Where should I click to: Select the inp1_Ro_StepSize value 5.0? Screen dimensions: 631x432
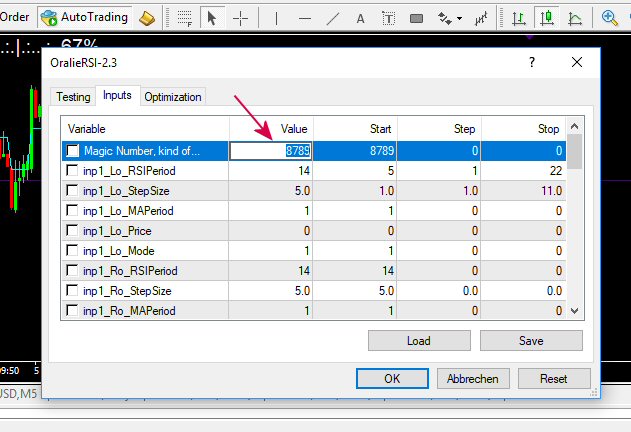[302, 291]
